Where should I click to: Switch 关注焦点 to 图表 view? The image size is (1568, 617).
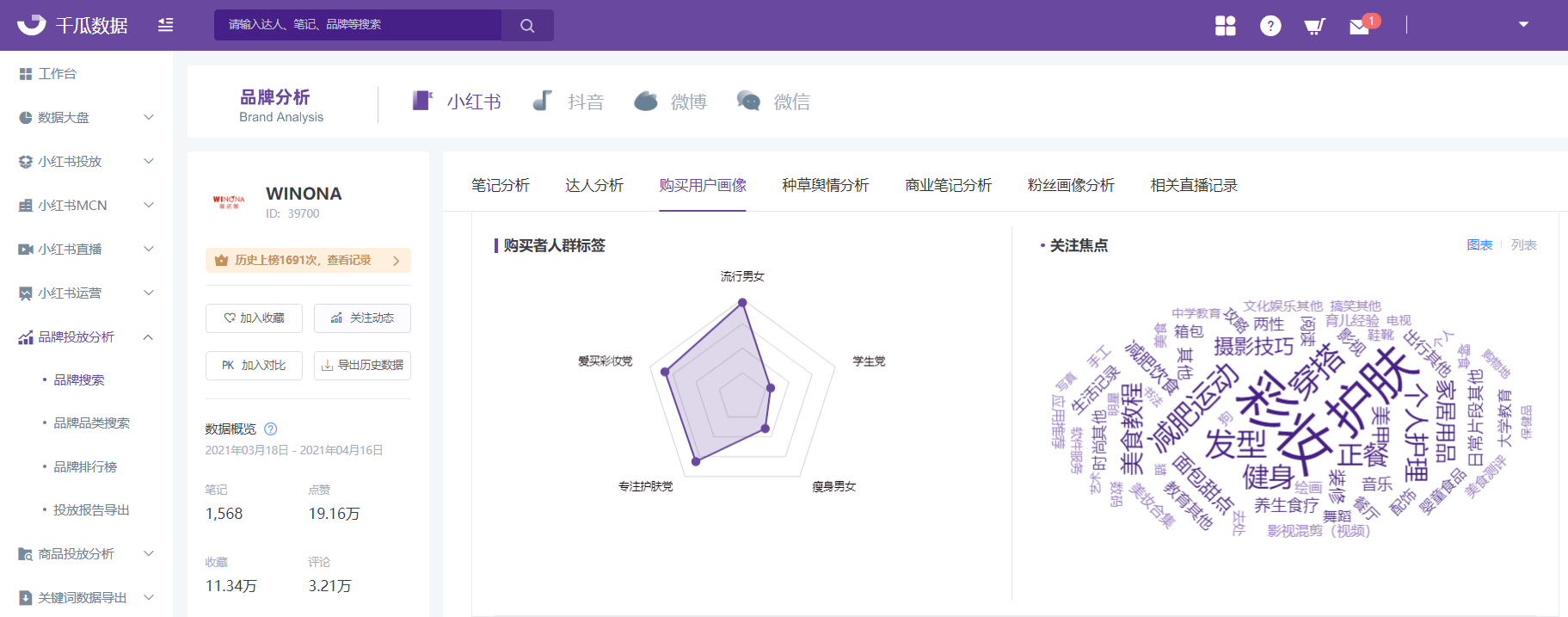click(x=1479, y=245)
